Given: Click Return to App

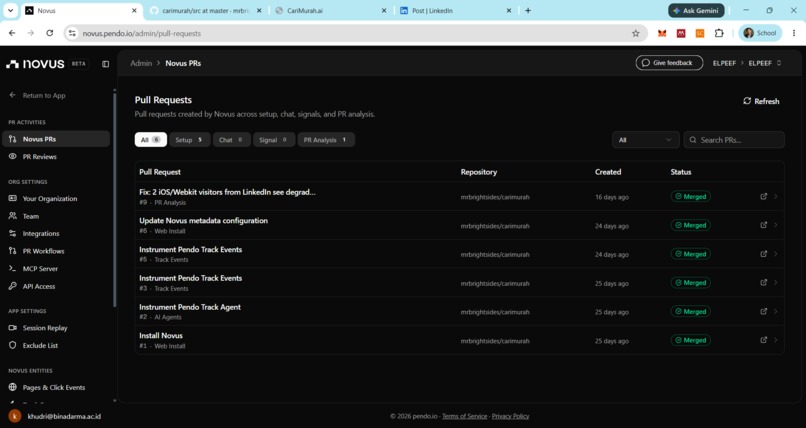Looking at the screenshot, I should coord(38,96).
